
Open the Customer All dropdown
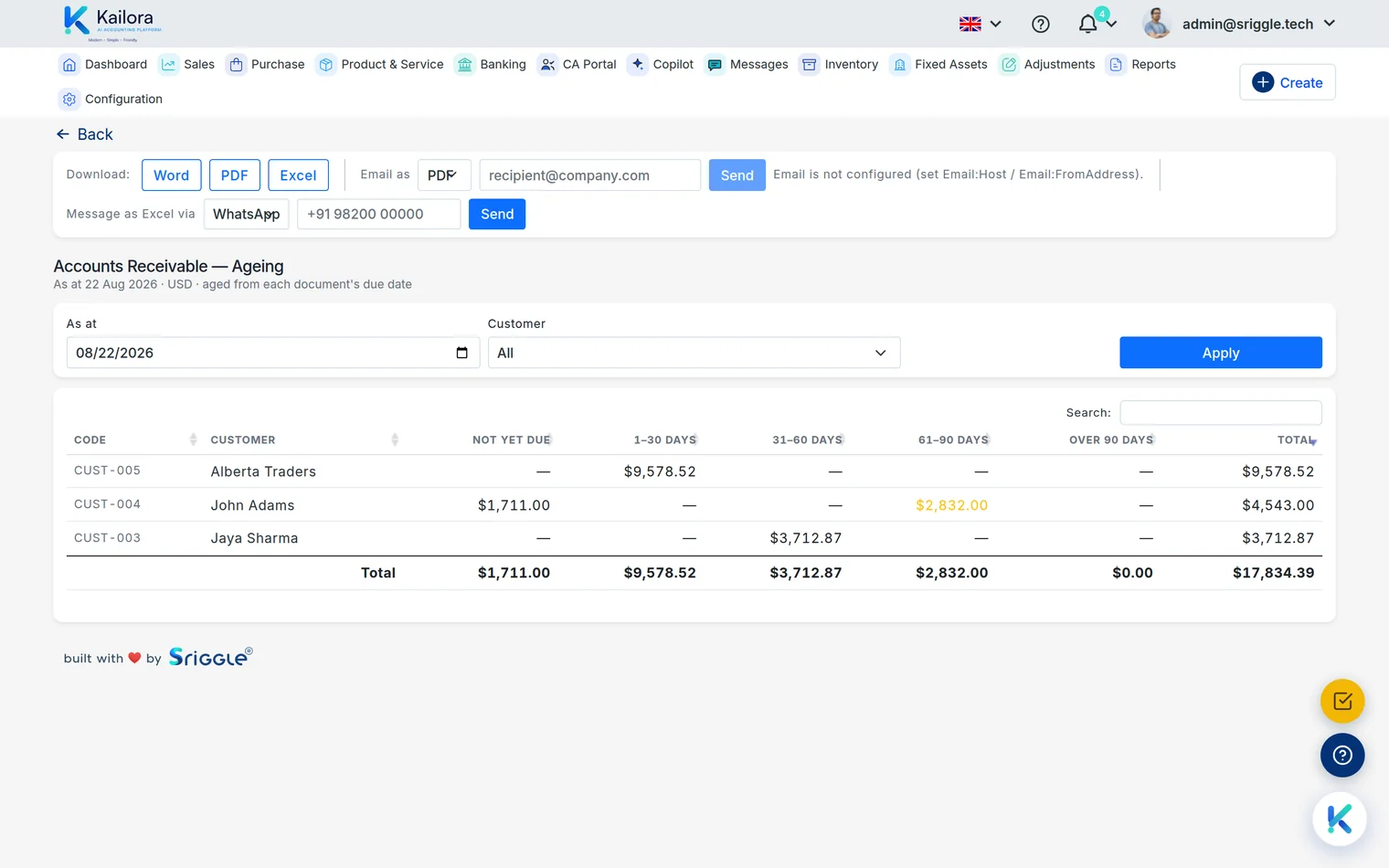coord(694,353)
